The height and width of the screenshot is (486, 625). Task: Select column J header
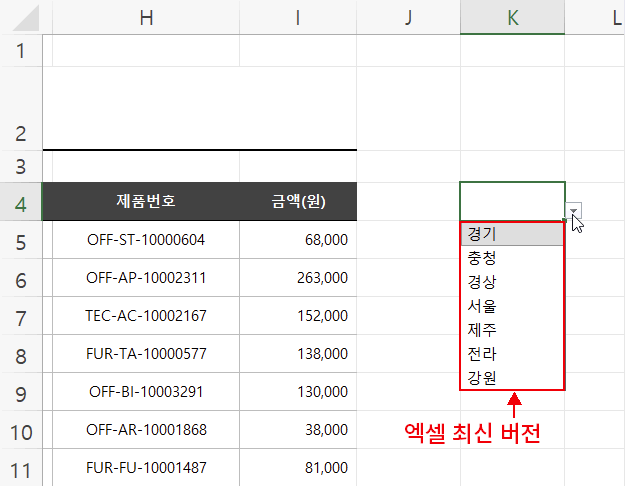[408, 17]
